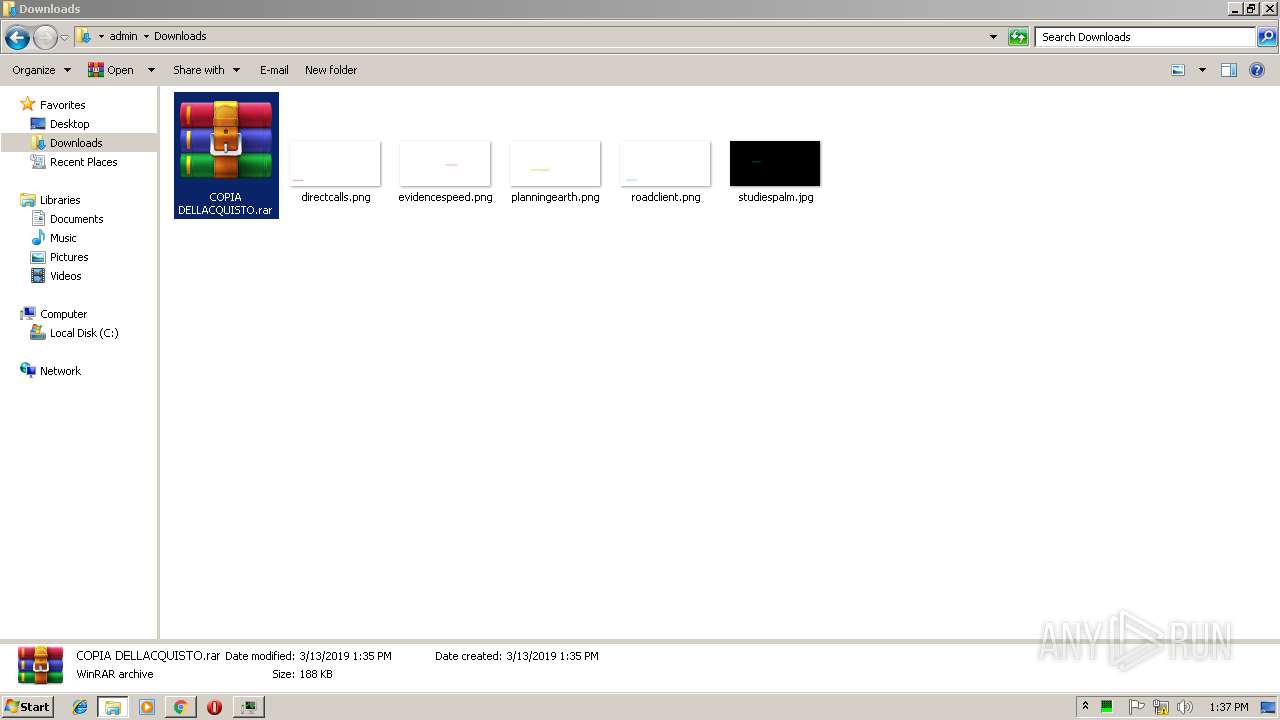Click the refresh button in address bar
The image size is (1280, 720).
pyautogui.click(x=1018, y=37)
